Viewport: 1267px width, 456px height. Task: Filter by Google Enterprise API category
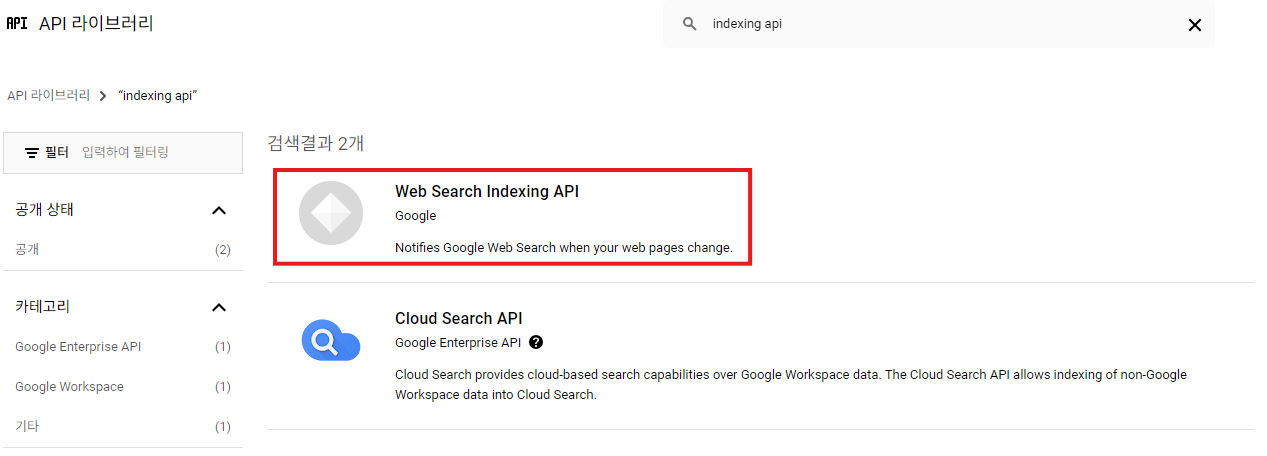[x=78, y=347]
